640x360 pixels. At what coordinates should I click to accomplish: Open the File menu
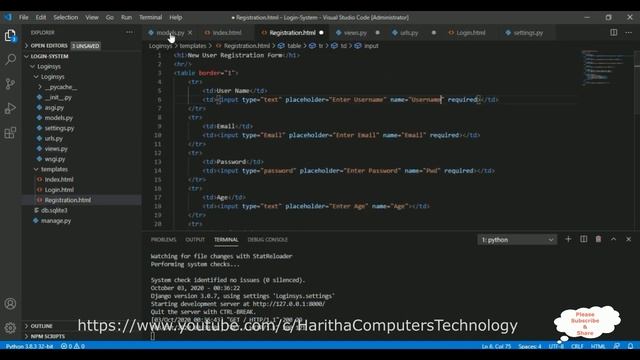pos(24,17)
